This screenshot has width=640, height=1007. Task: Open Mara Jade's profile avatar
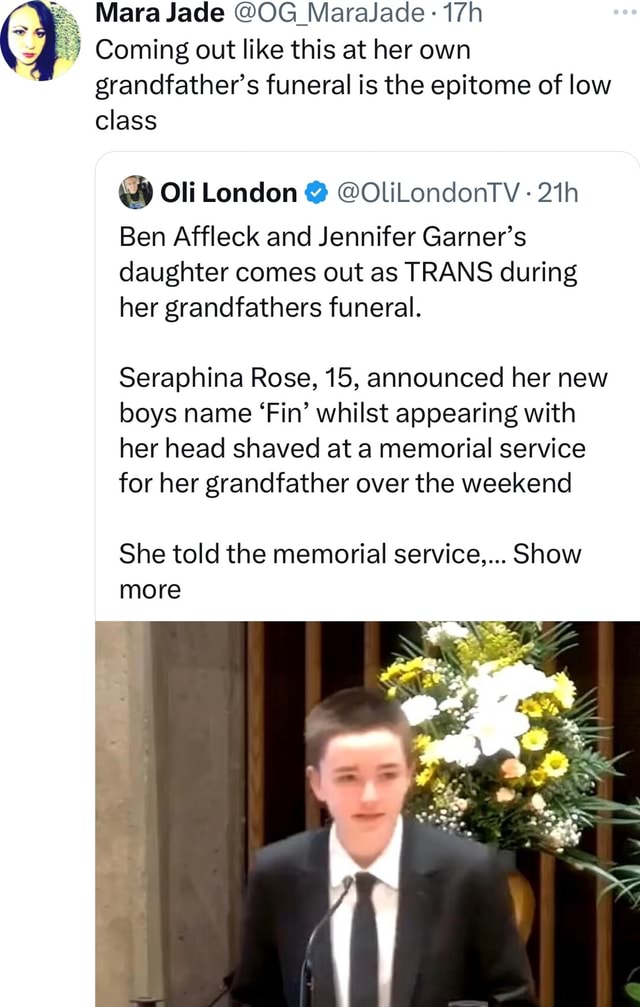pos(41,41)
